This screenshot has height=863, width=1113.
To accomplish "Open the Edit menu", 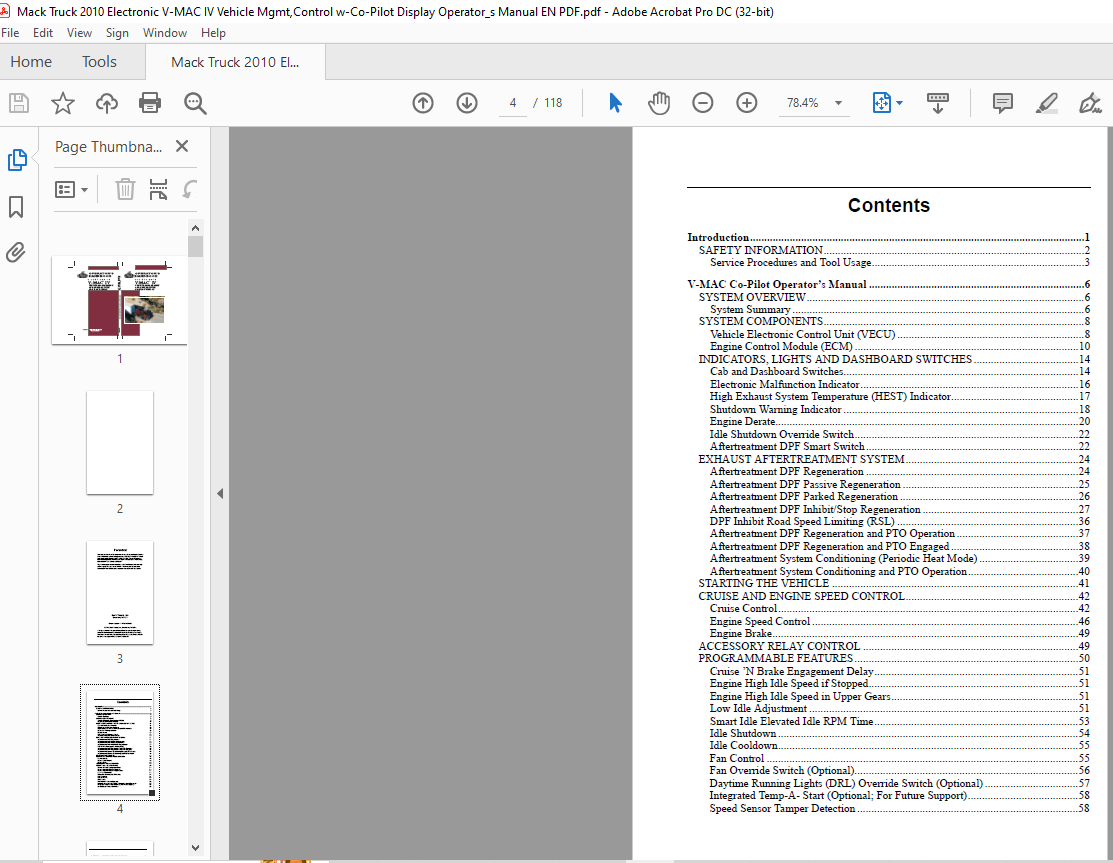I will tap(43, 33).
